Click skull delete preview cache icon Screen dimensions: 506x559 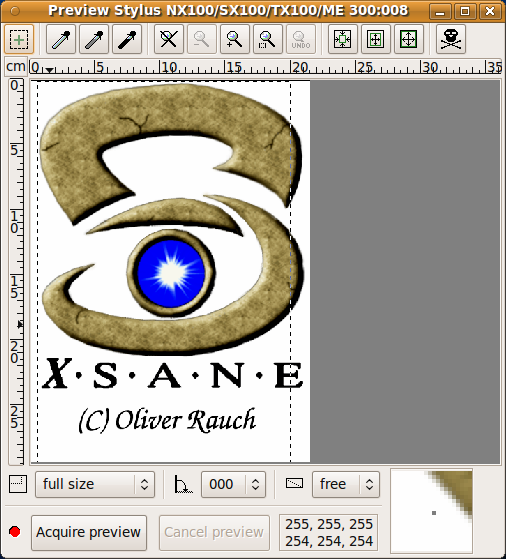(451, 39)
